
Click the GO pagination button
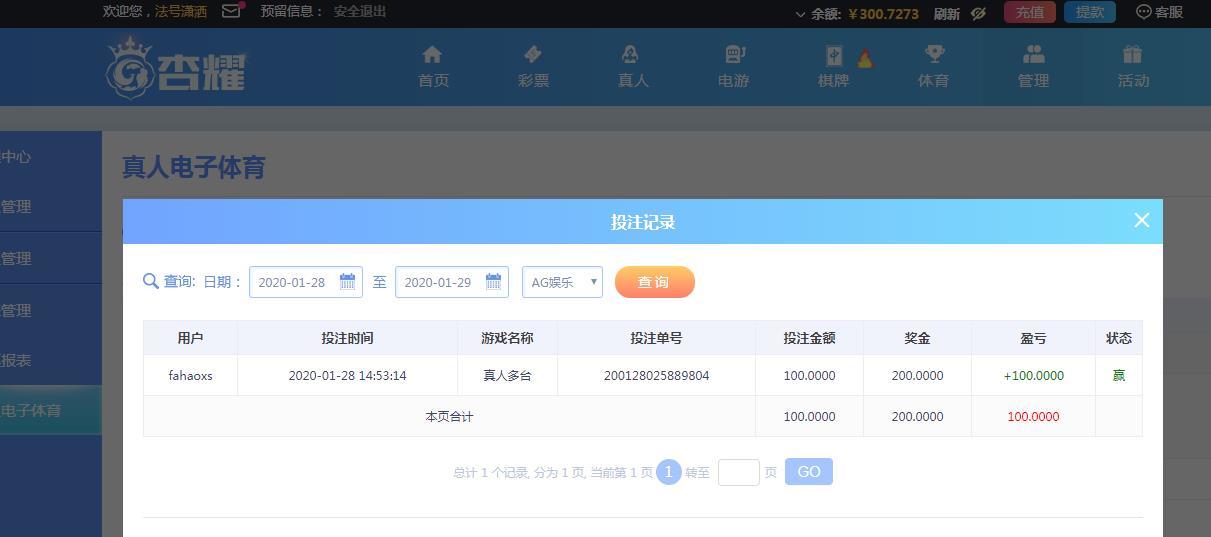click(x=809, y=472)
